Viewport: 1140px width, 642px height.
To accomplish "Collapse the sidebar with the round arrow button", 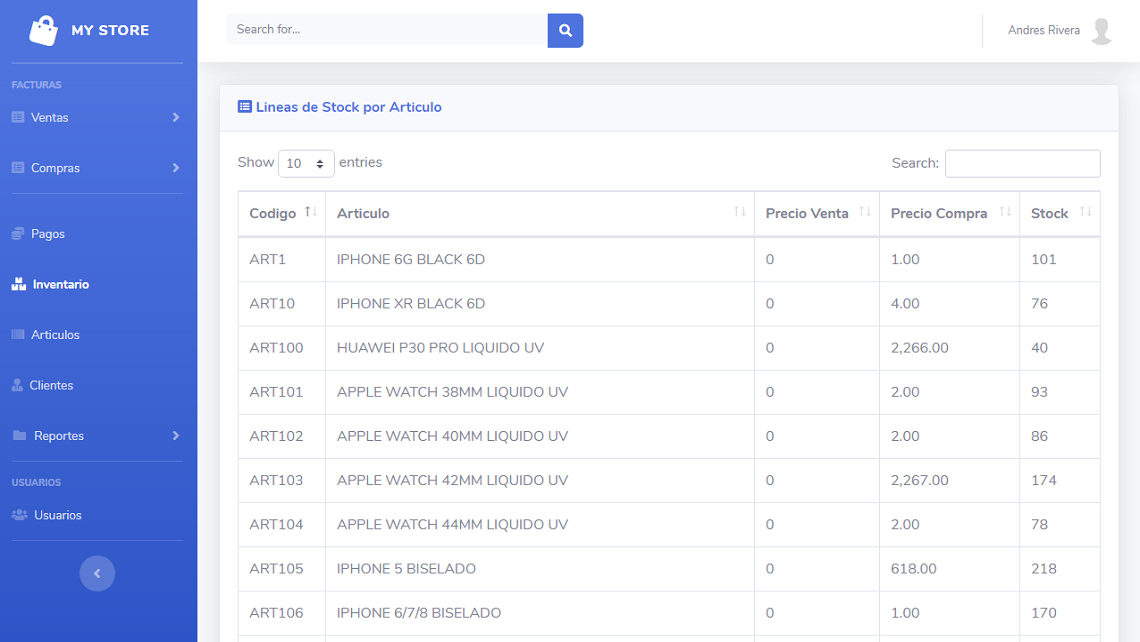I will (97, 573).
